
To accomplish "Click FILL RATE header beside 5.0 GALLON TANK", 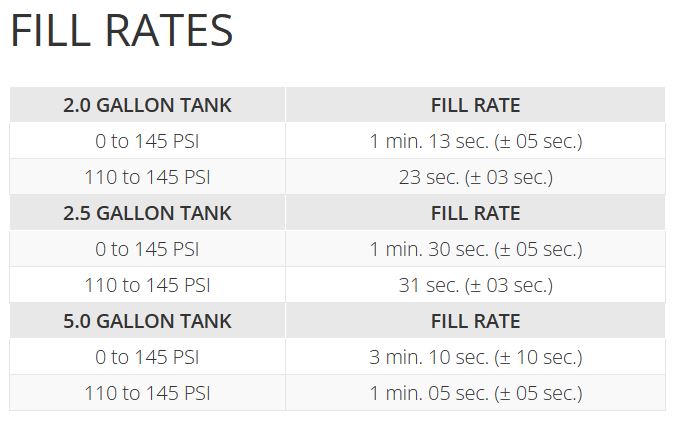I will pyautogui.click(x=475, y=321).
